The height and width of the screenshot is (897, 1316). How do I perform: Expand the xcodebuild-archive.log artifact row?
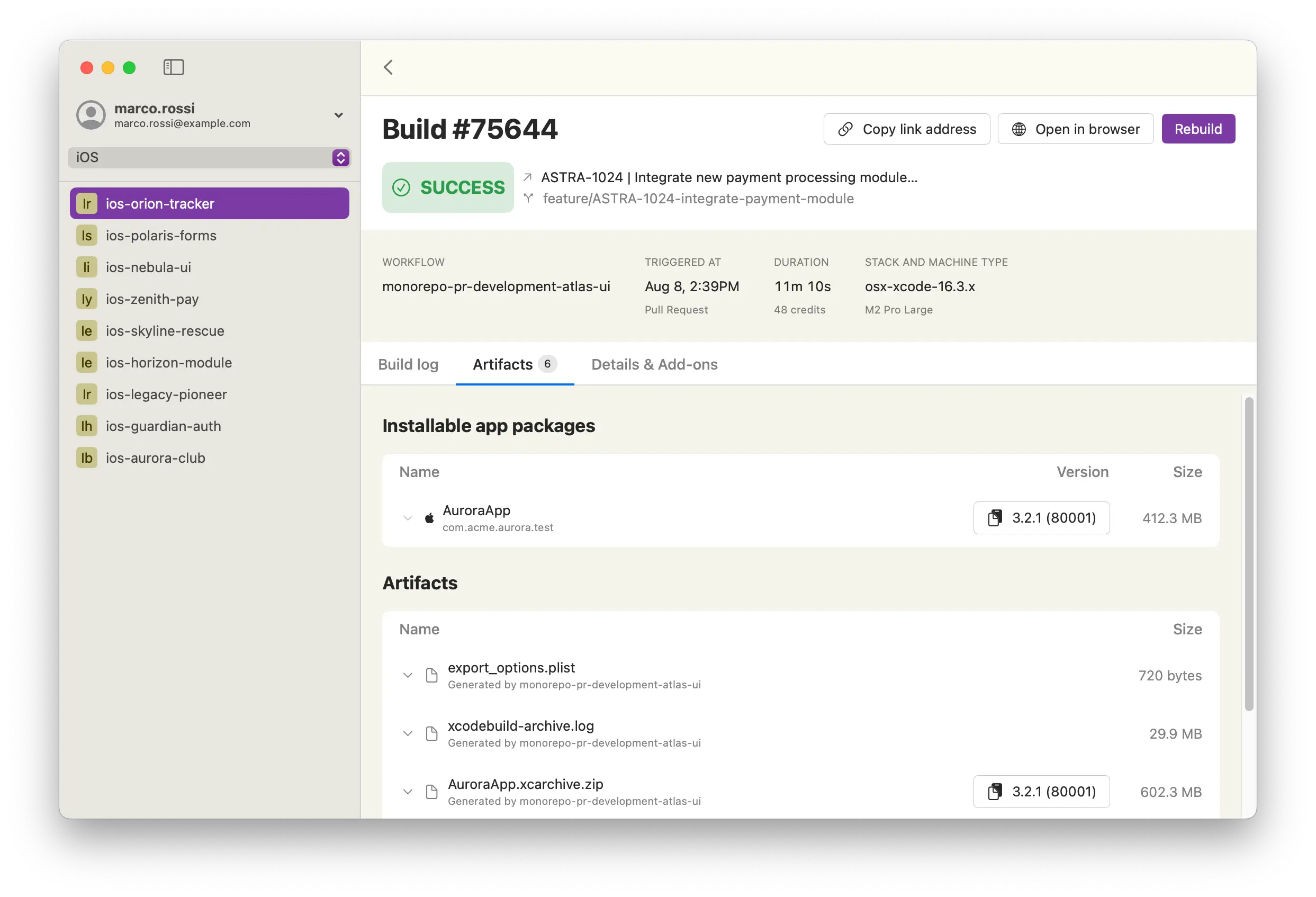pyautogui.click(x=408, y=733)
